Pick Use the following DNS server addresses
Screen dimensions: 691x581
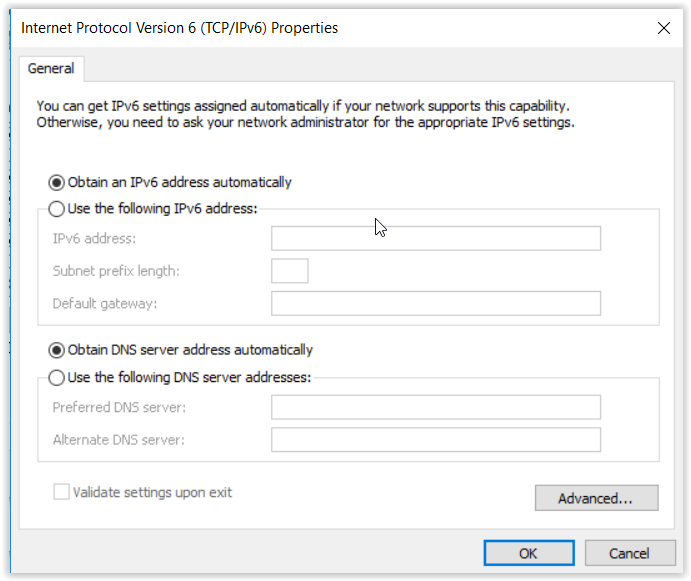click(57, 378)
